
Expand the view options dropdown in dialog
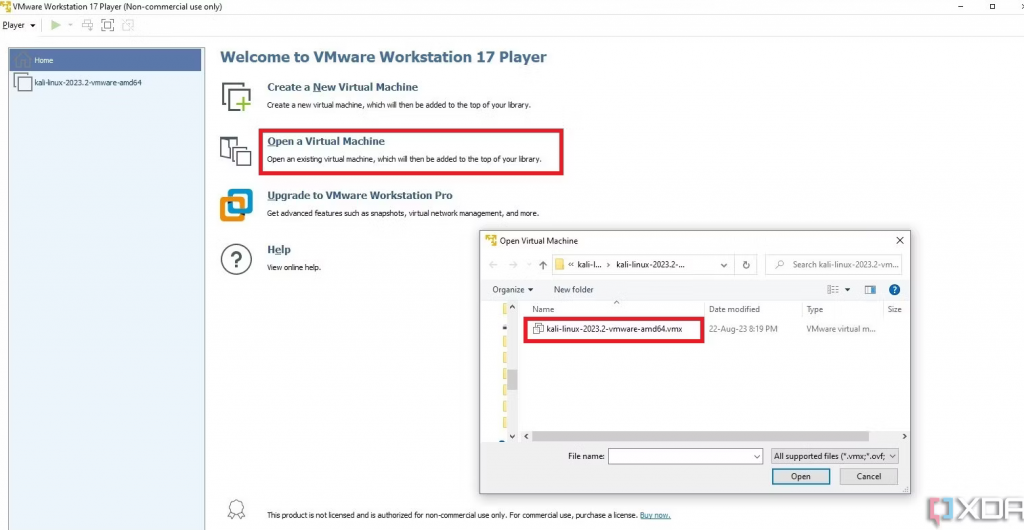click(x=848, y=289)
